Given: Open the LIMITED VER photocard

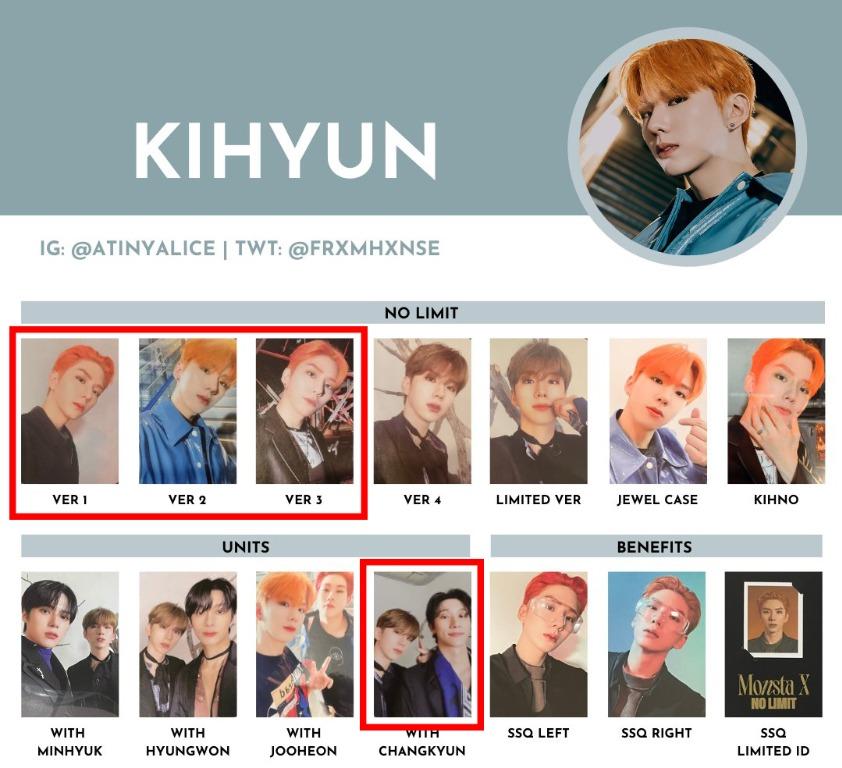Looking at the screenshot, I should pyautogui.click(x=539, y=411).
